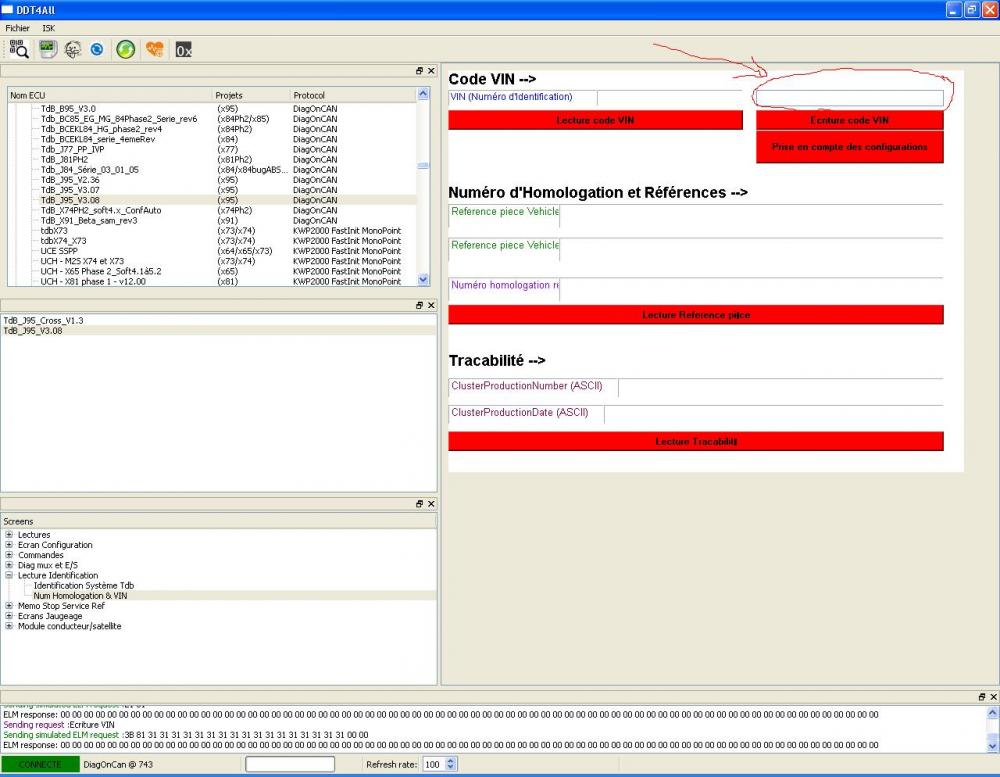Increase the Refresh rate spinner value
This screenshot has width=1000, height=777.
pyautogui.click(x=450, y=761)
